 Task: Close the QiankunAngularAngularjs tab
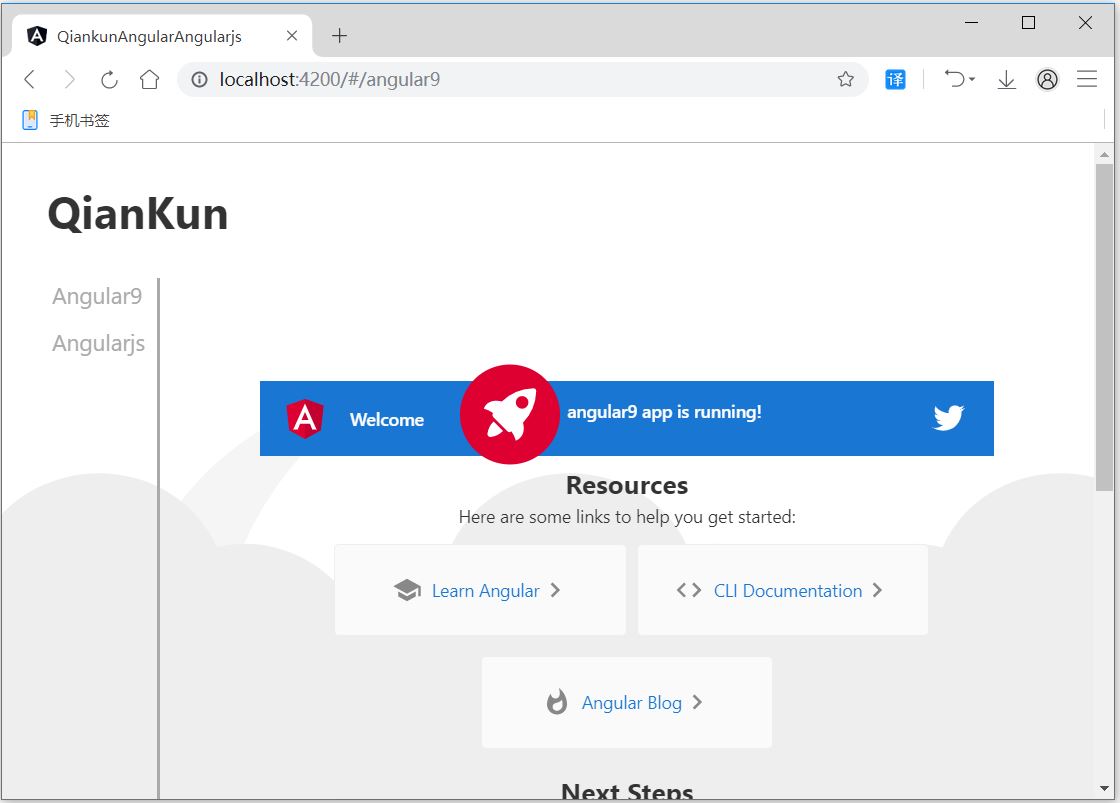tap(291, 36)
